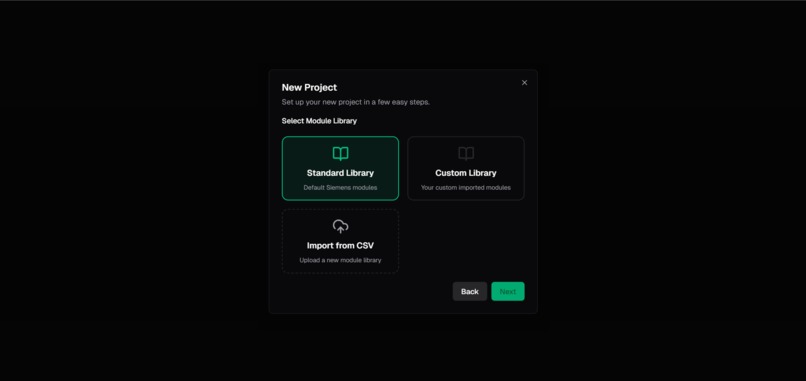Click the 'Select Module Library' heading

[319, 121]
